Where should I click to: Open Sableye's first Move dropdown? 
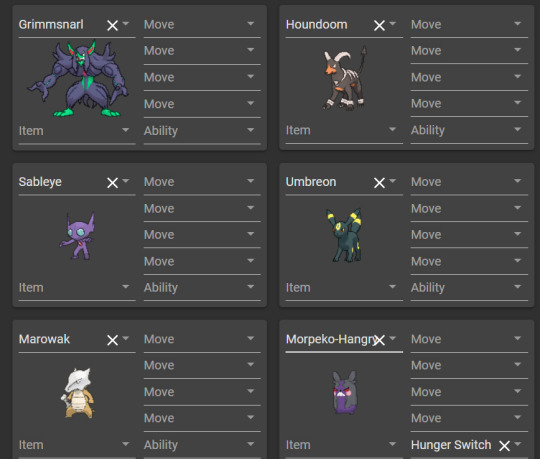[x=202, y=182]
